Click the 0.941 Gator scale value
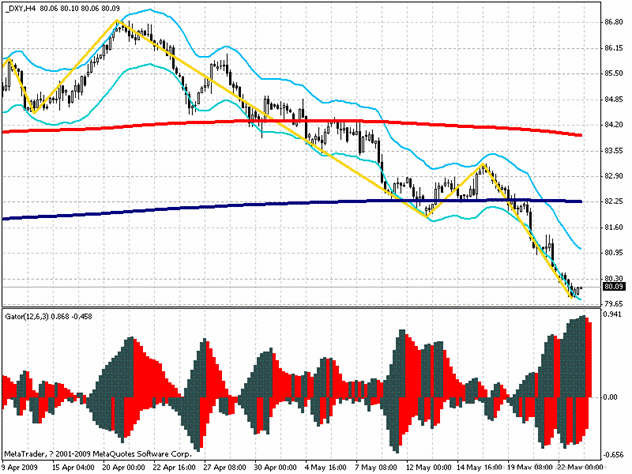This screenshot has height=474, width=632. pyautogui.click(x=613, y=314)
